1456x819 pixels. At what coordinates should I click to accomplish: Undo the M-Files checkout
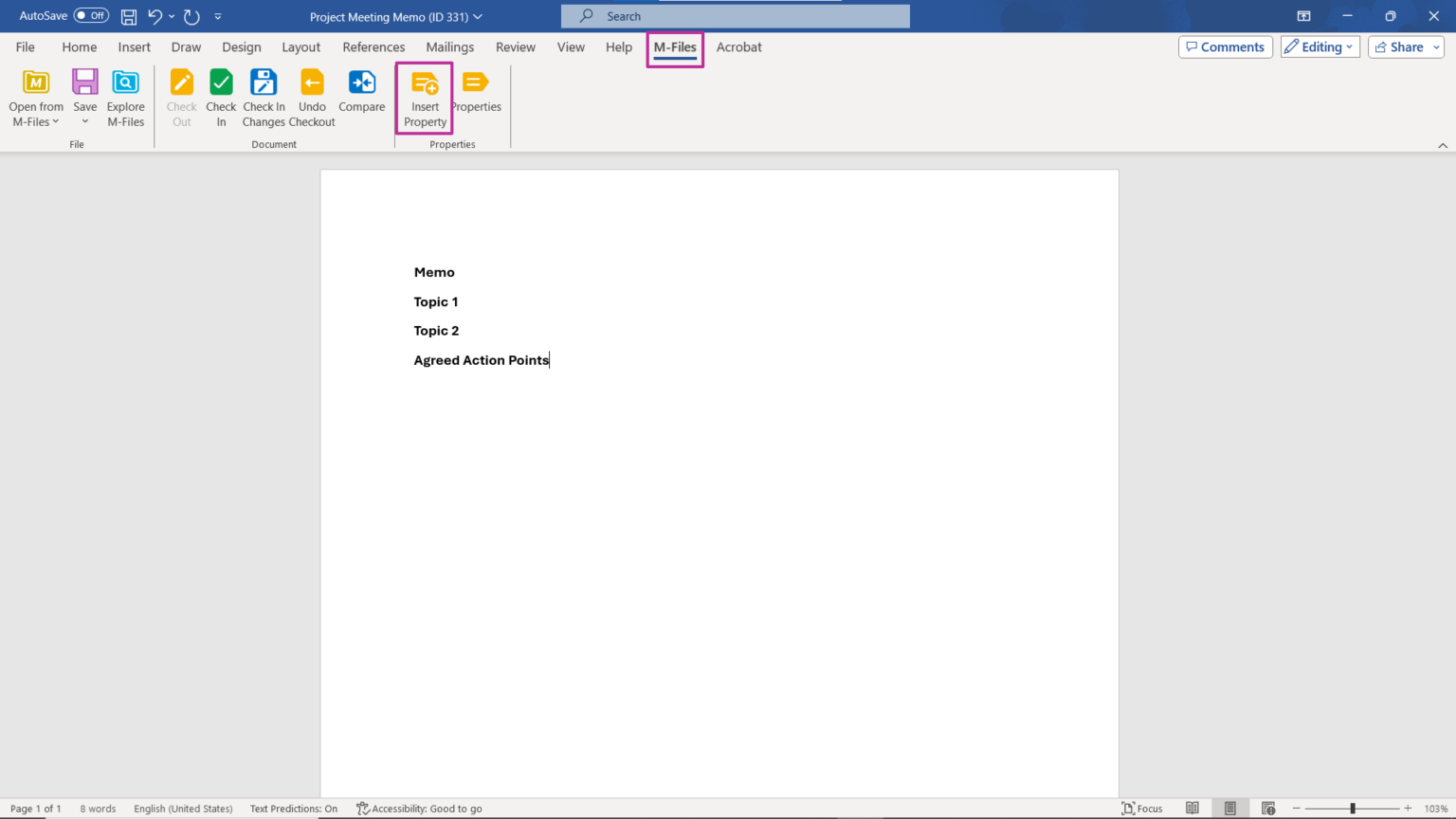click(312, 95)
